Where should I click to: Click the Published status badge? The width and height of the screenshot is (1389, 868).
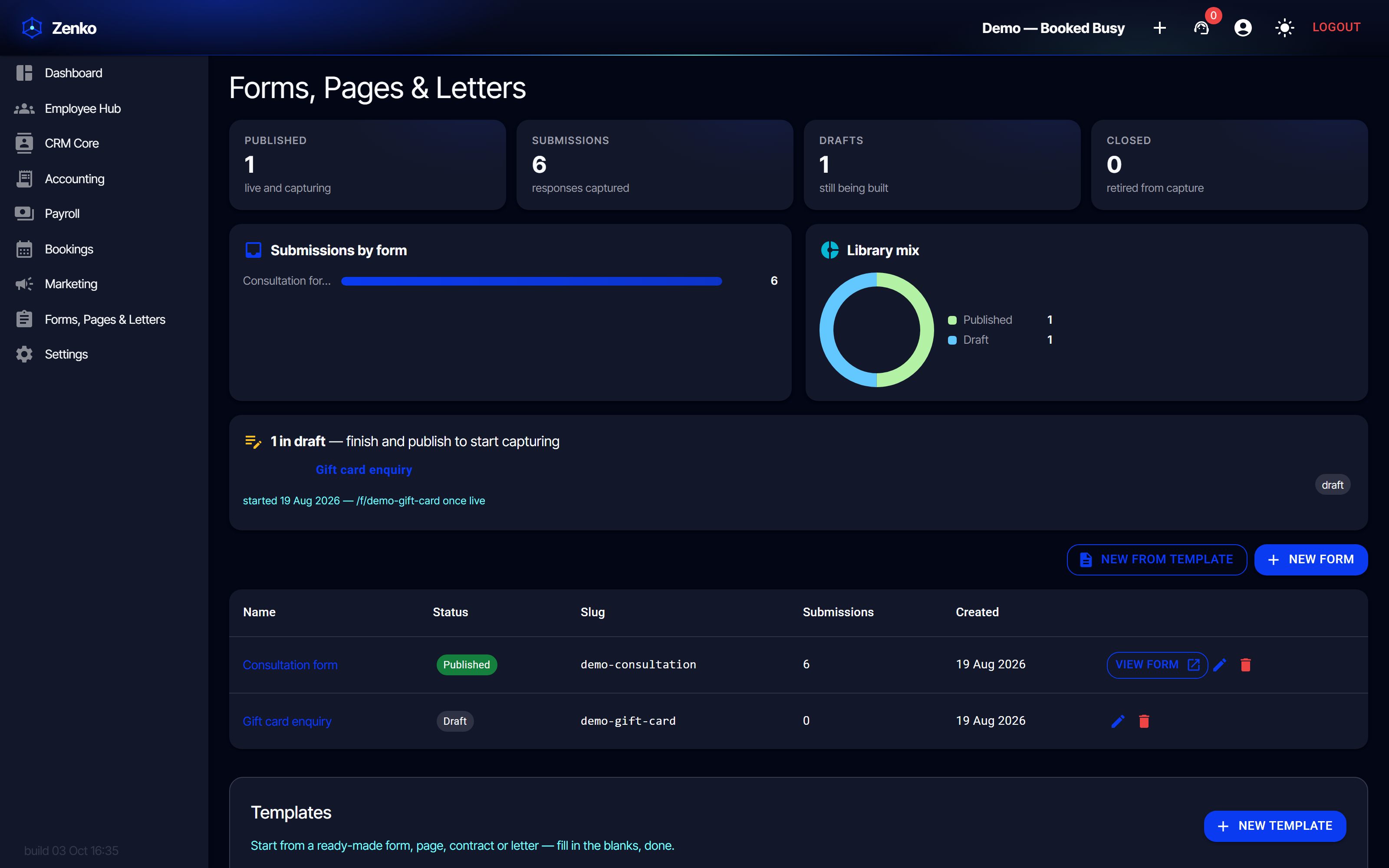pos(467,665)
